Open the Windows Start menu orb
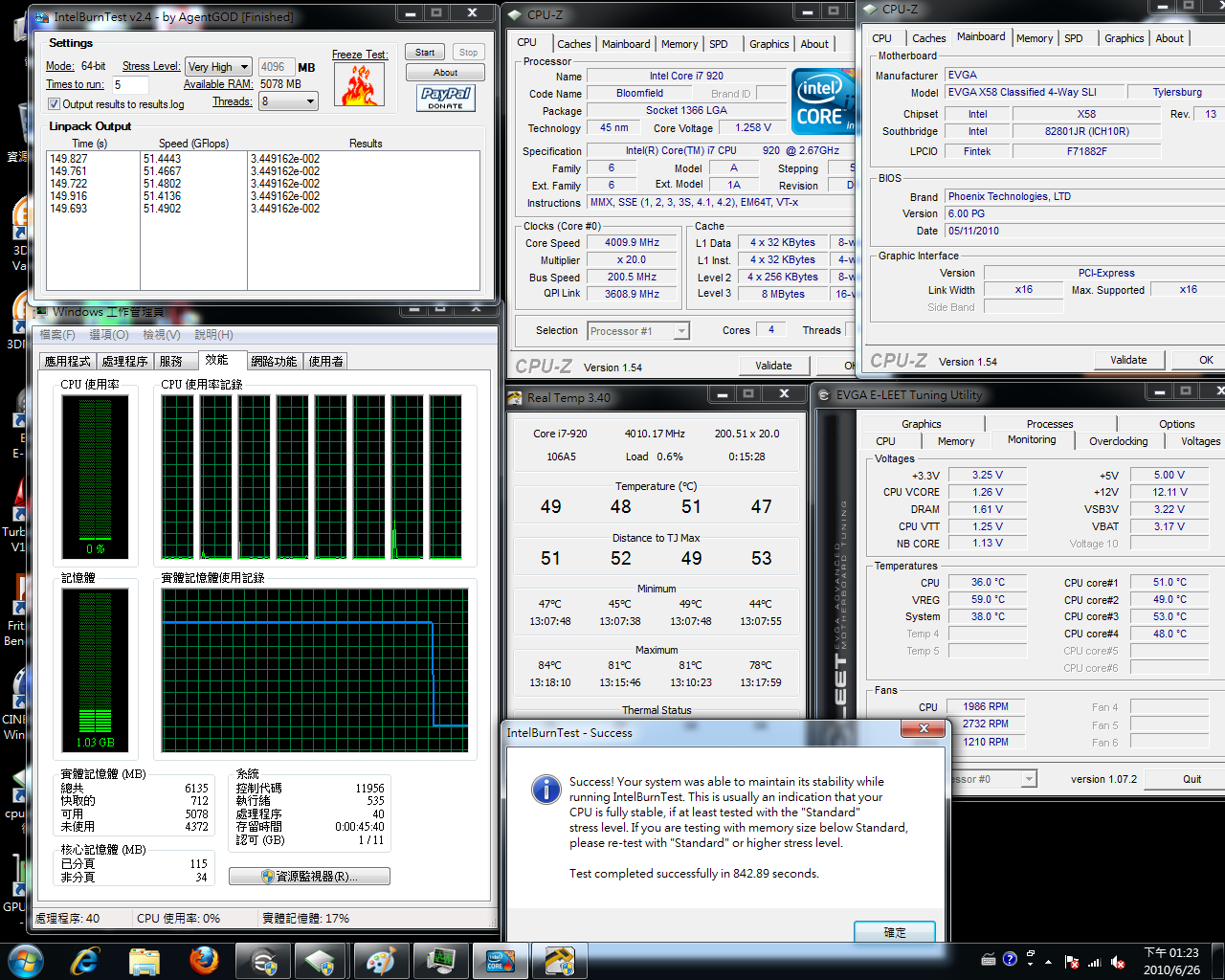This screenshot has width=1225, height=980. pos(25,961)
